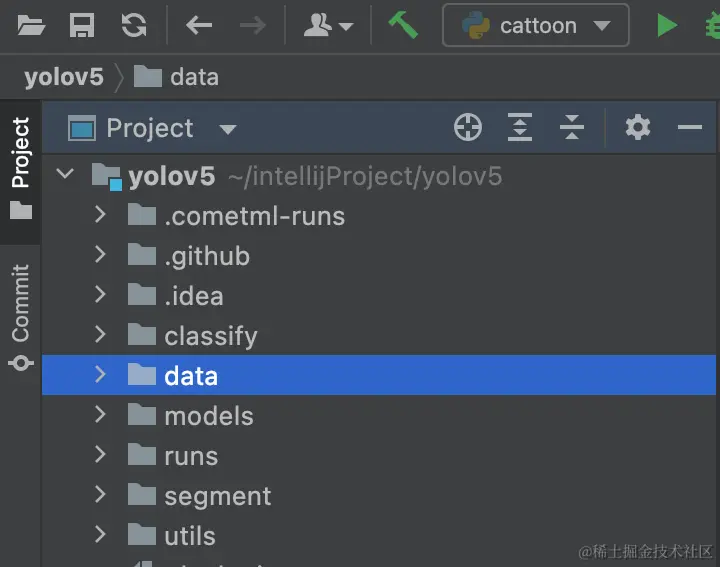
Task: Expand the models folder
Action: click(100, 415)
